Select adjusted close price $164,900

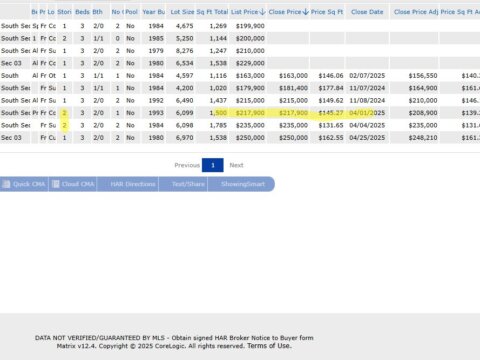tap(423, 88)
